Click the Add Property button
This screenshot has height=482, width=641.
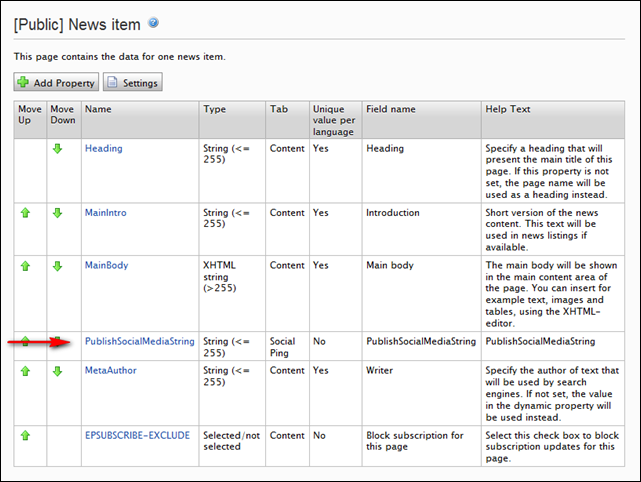click(56, 83)
